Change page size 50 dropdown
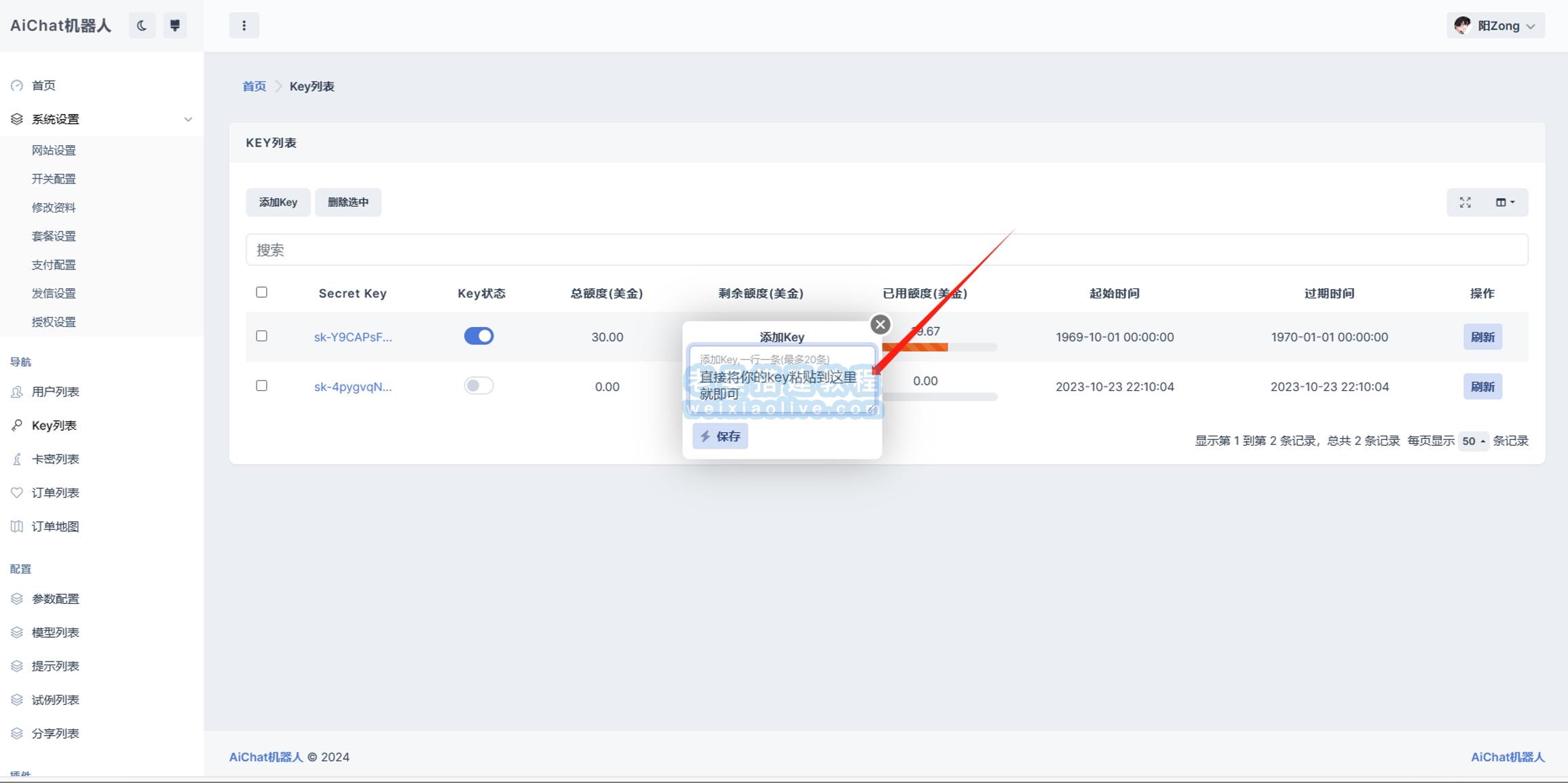The height and width of the screenshot is (783, 1568). pyautogui.click(x=1472, y=441)
